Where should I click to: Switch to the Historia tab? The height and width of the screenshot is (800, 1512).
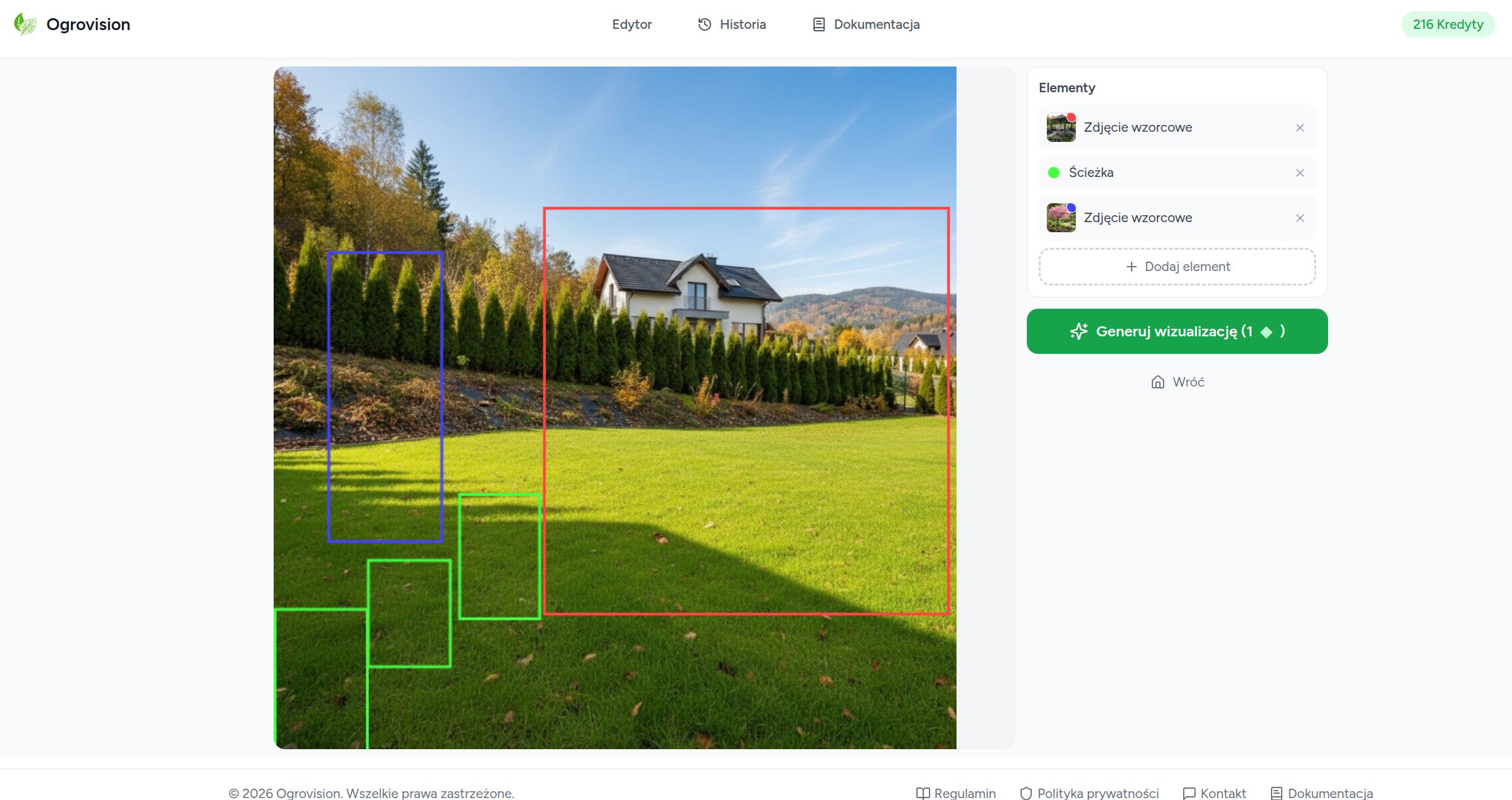click(x=743, y=24)
